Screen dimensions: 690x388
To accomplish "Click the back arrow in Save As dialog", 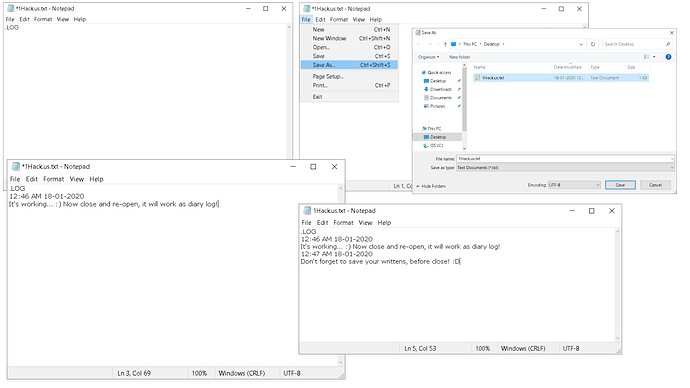I will 419,44.
